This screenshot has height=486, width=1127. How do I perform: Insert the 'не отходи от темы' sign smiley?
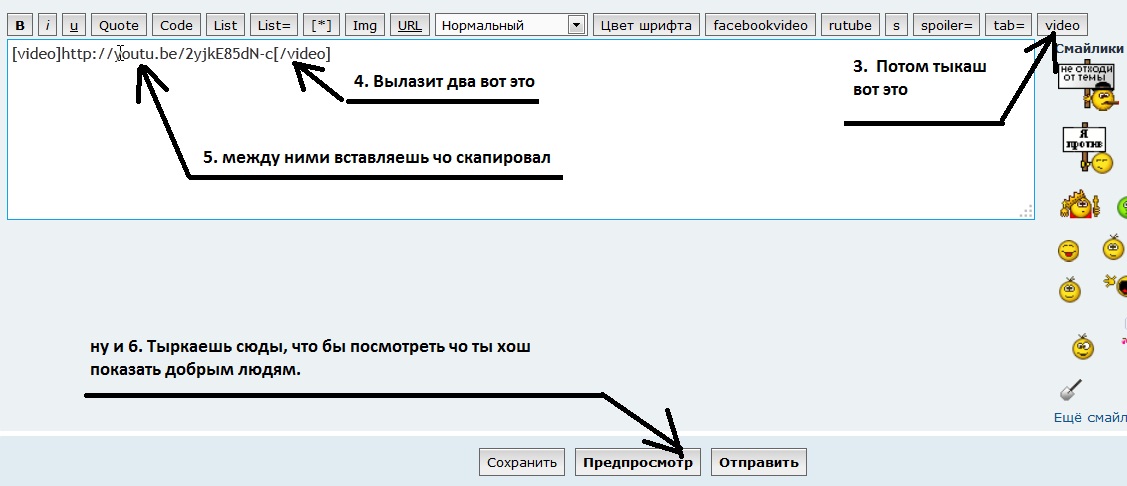point(1087,86)
